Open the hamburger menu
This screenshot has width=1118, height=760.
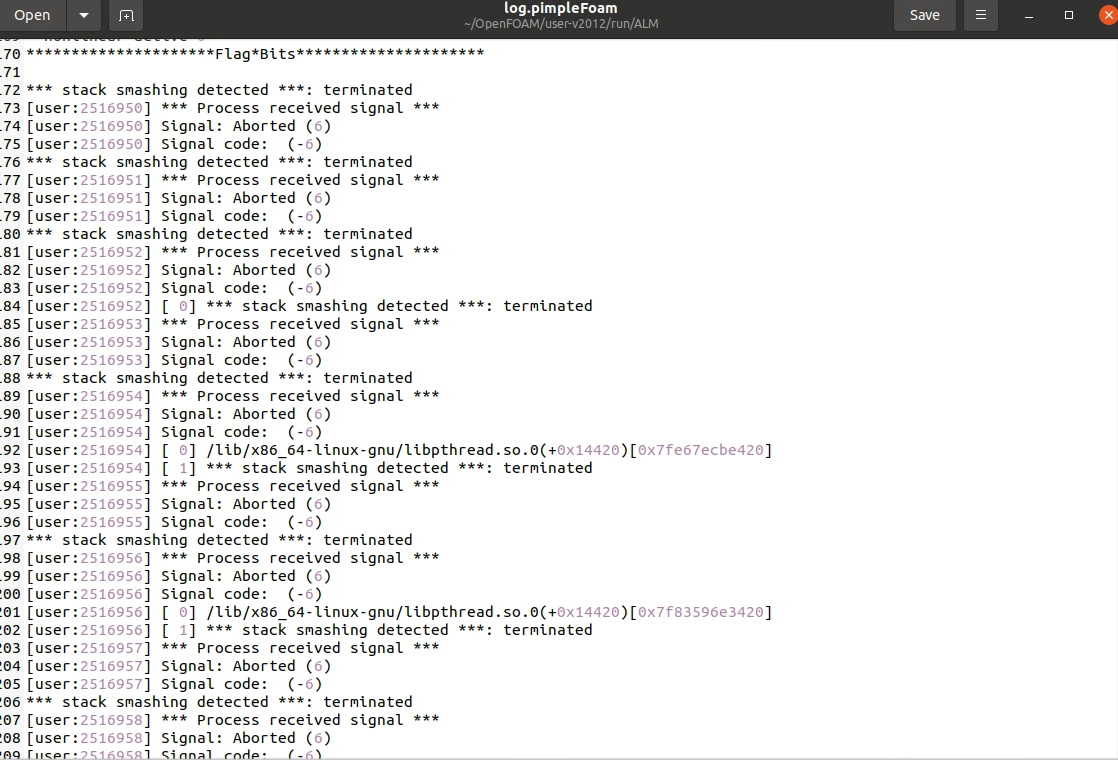(x=980, y=15)
